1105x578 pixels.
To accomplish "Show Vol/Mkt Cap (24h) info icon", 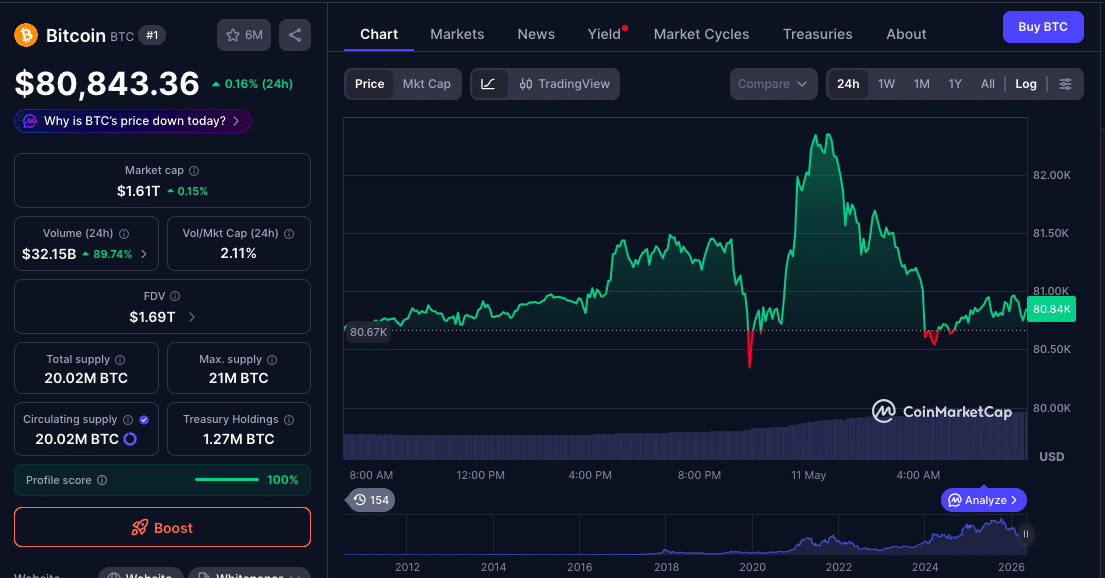I will click(289, 234).
